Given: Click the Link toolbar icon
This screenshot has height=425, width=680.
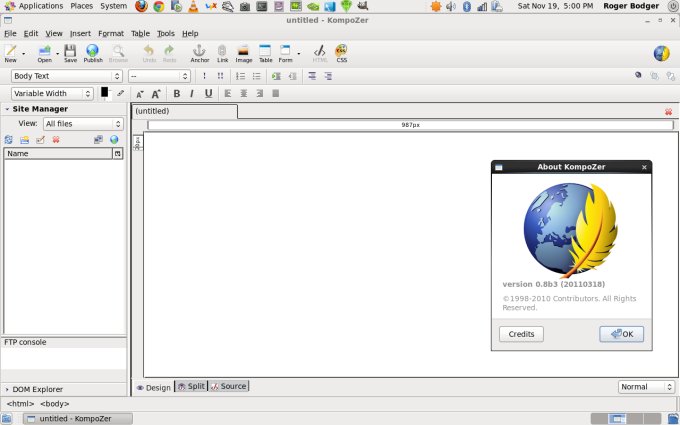Looking at the screenshot, I should [222, 52].
